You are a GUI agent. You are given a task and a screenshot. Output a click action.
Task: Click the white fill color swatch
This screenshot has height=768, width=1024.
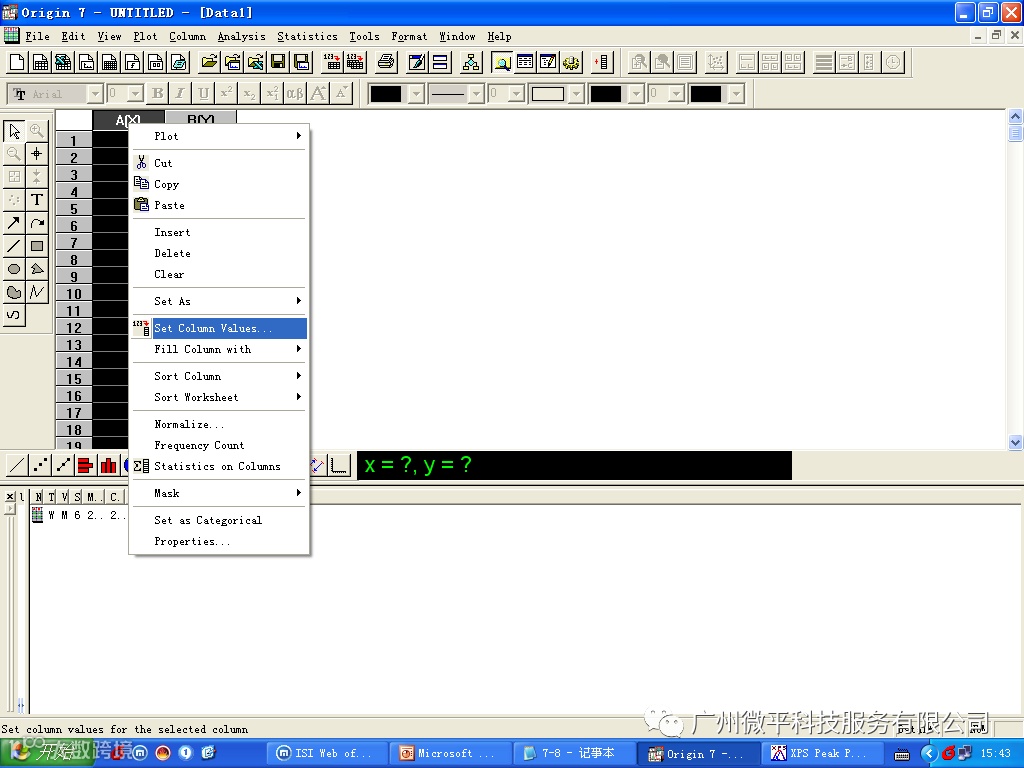[548, 94]
